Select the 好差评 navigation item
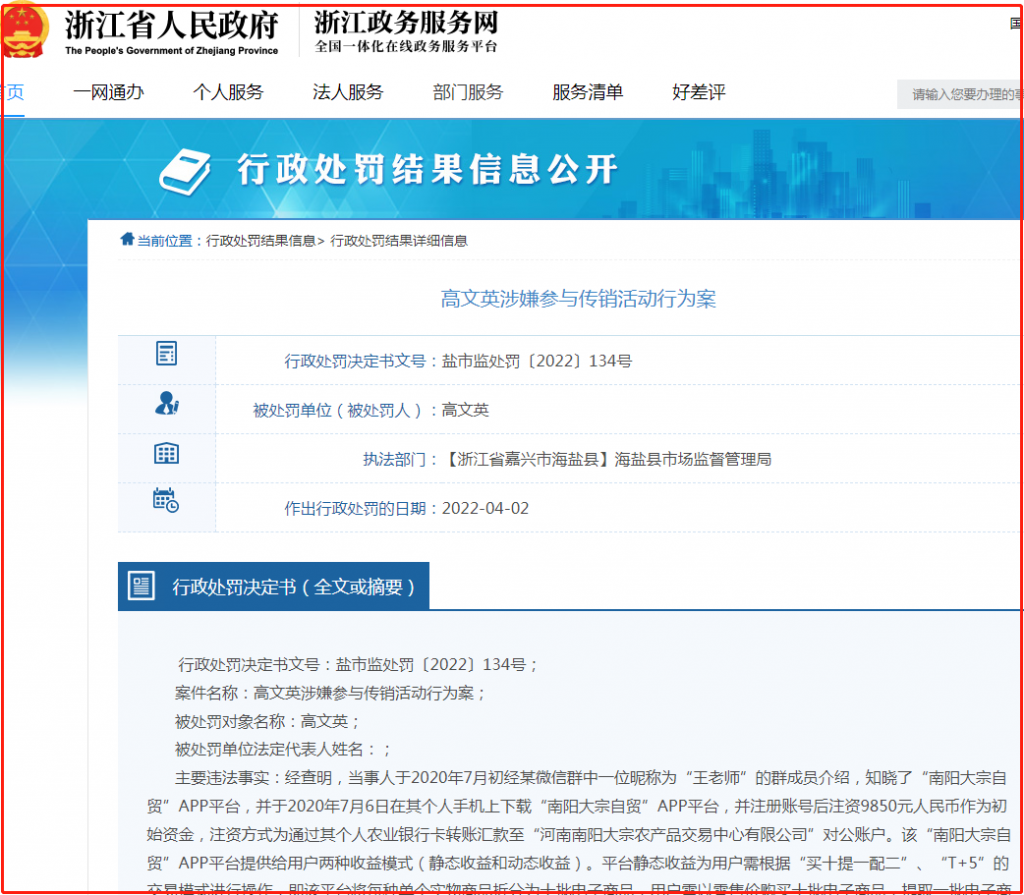The height and width of the screenshot is (895, 1024). 699,93
